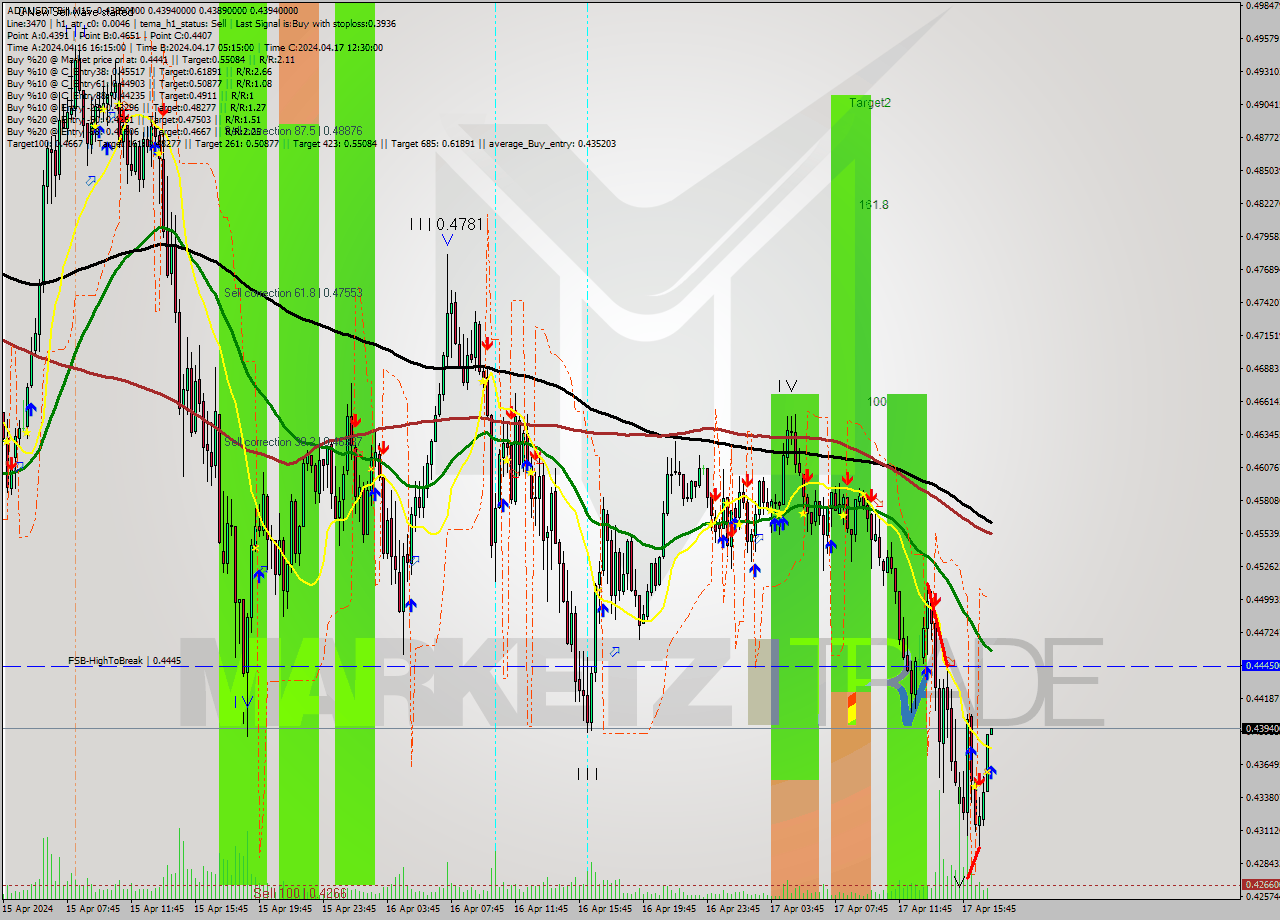Screen dimensions: 1280x920
Task: Click the Target2 label on green zone
Action: point(870,102)
